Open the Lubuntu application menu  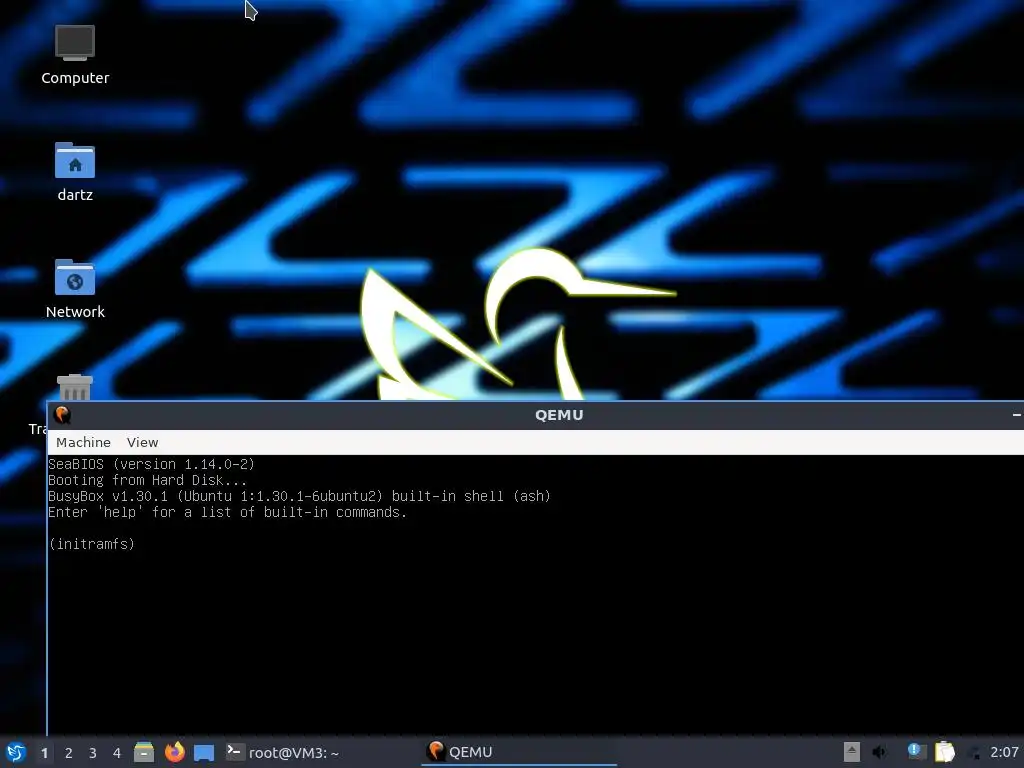coord(16,752)
